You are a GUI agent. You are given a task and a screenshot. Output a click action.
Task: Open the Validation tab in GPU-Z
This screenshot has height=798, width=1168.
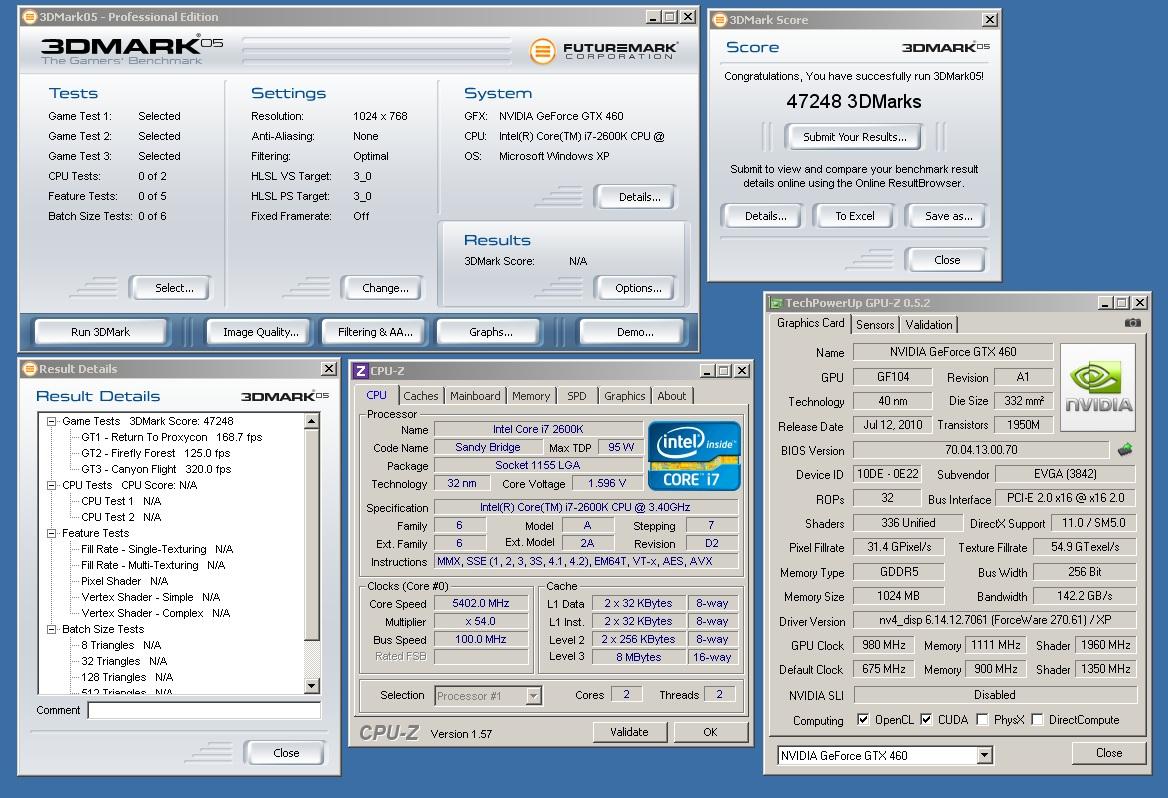(x=929, y=325)
